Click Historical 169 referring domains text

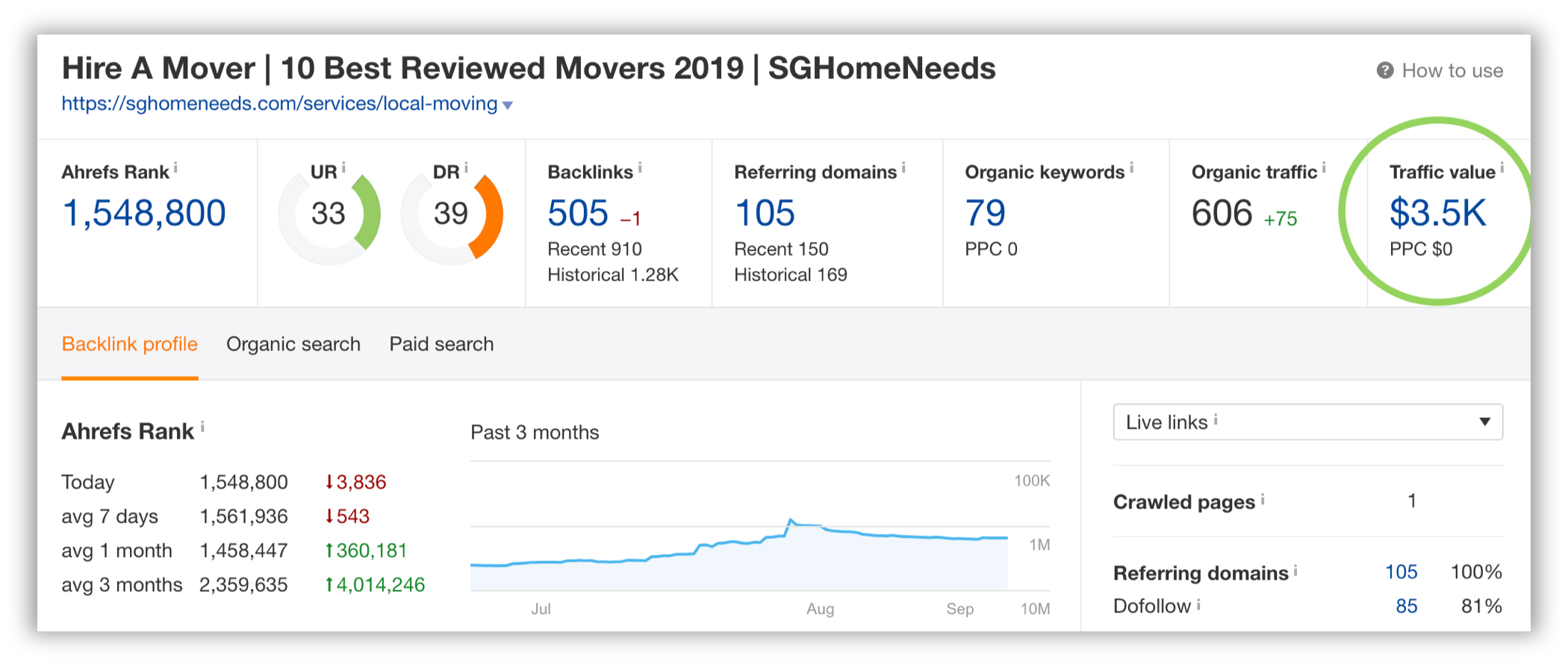point(791,275)
